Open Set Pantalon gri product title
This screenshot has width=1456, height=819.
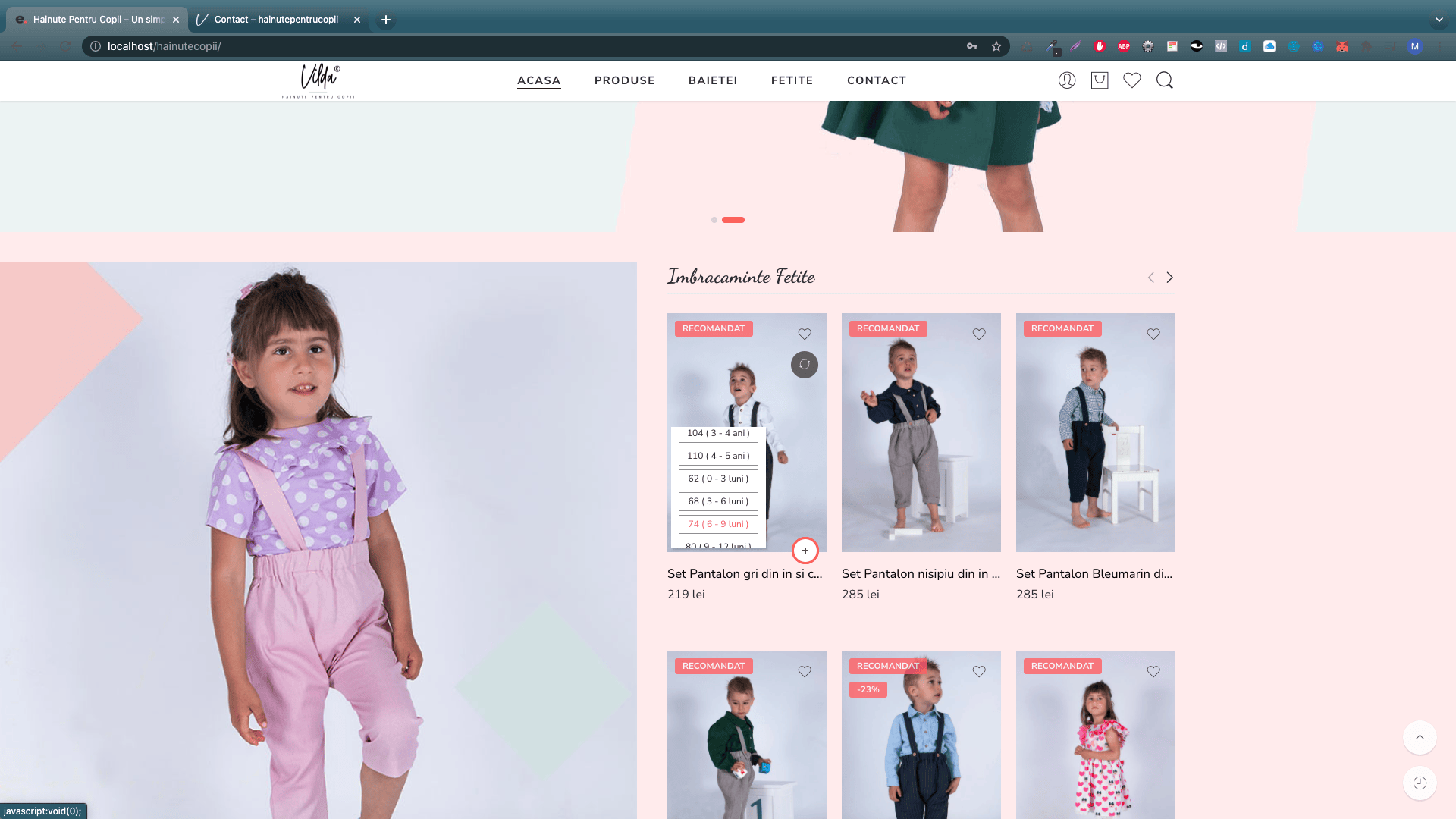click(x=745, y=574)
